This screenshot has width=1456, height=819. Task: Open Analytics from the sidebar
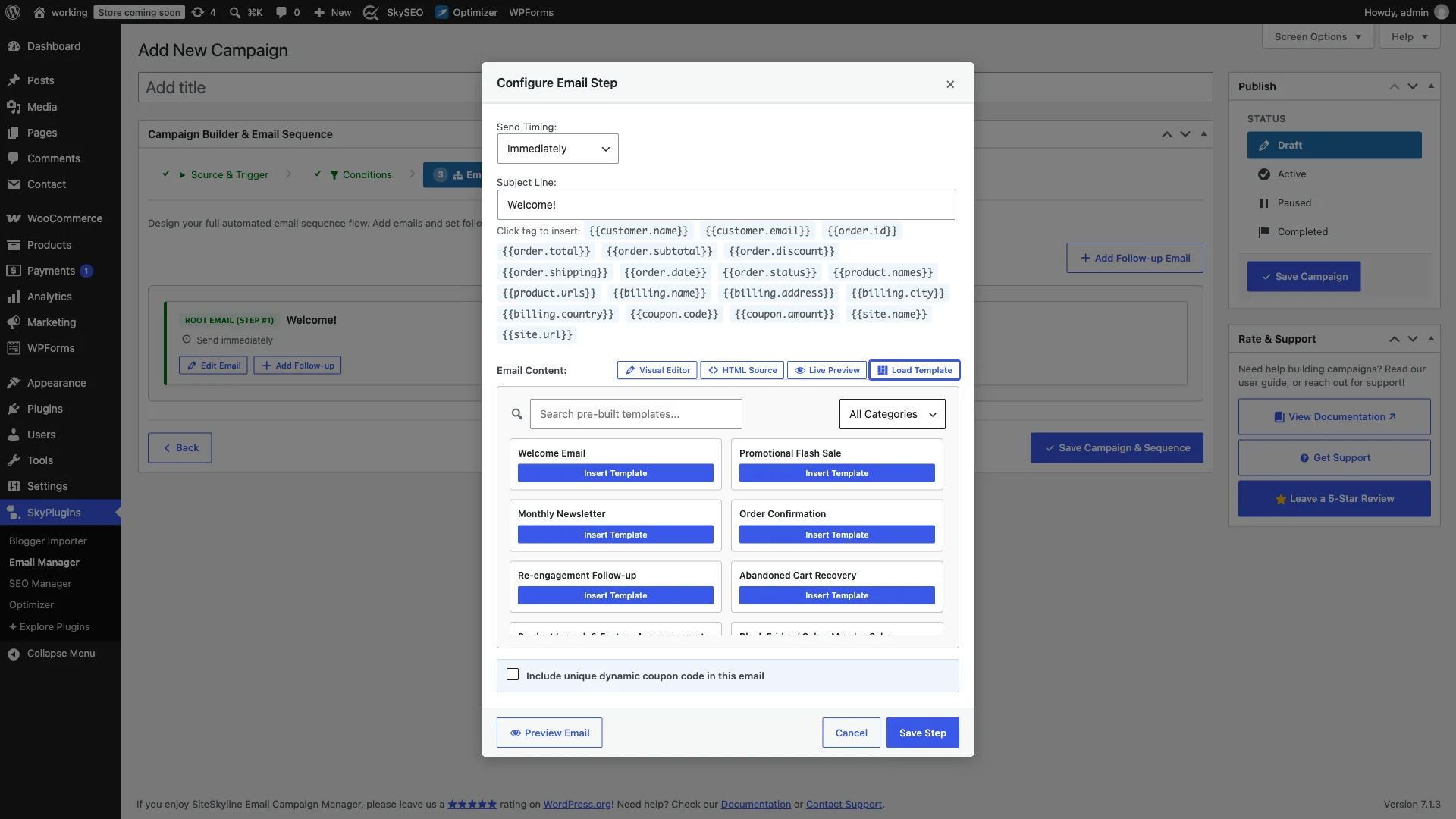pyautogui.click(x=61, y=297)
